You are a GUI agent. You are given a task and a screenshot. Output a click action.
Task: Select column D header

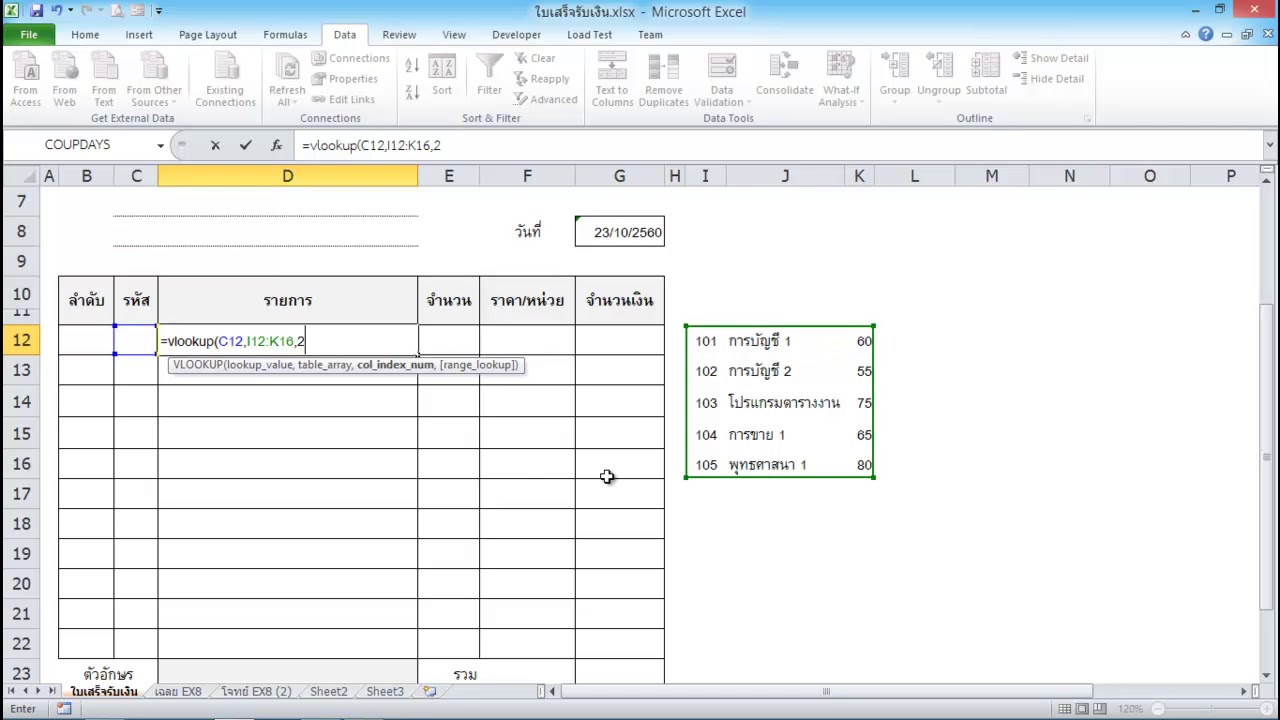tap(287, 176)
